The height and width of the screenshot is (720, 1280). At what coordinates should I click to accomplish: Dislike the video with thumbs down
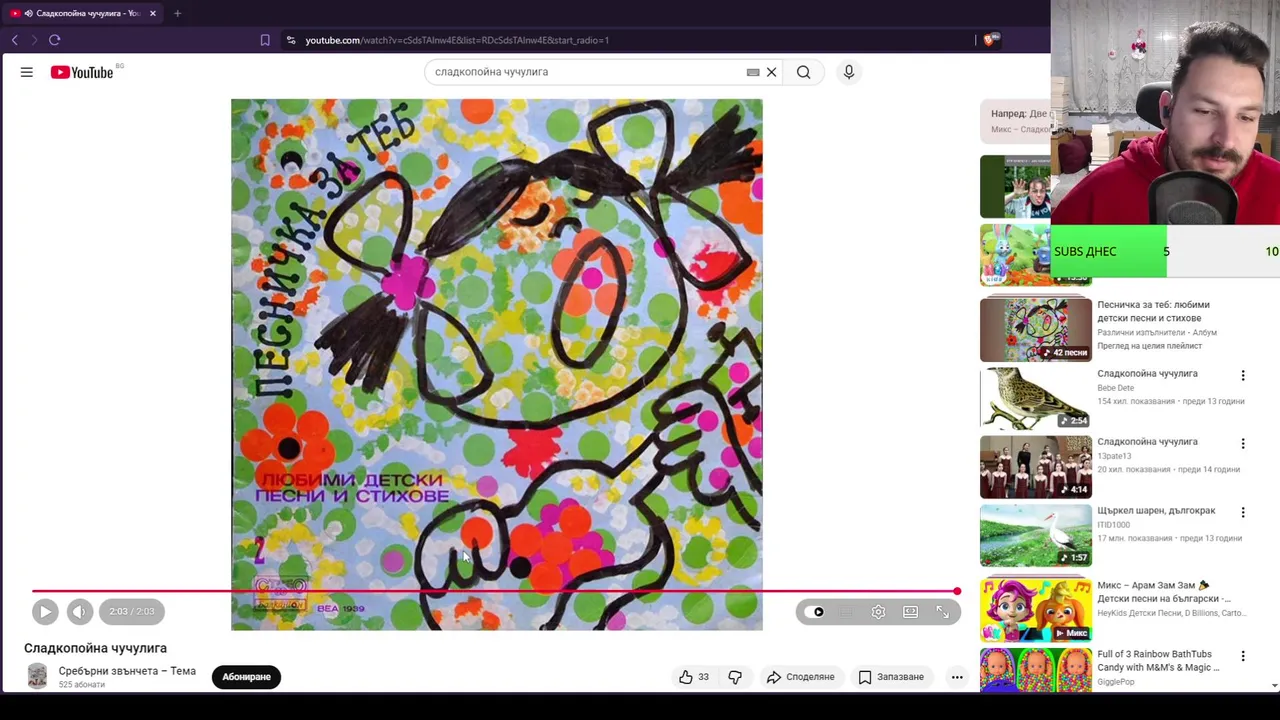[x=735, y=677]
